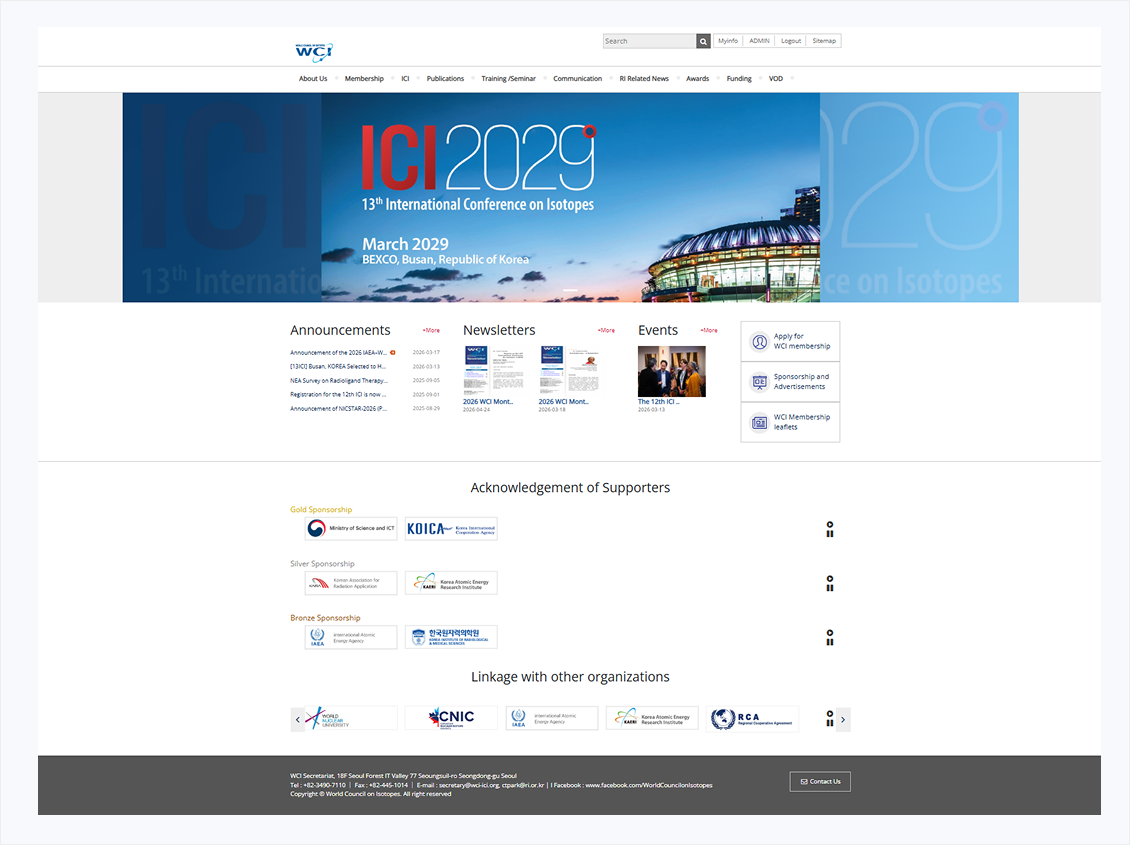The width and height of the screenshot is (1130, 845).
Task: Click the RCA organization logo
Action: [752, 718]
